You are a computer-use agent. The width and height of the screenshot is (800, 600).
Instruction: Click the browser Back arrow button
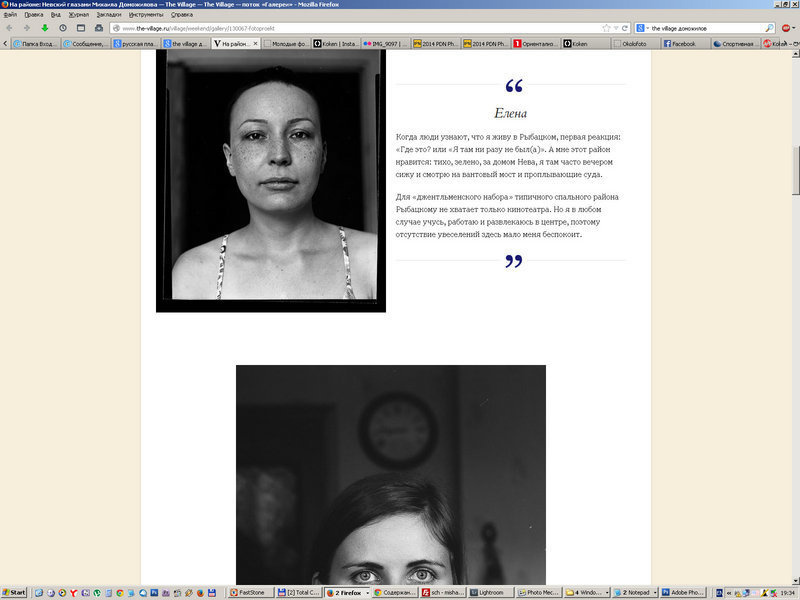point(10,28)
